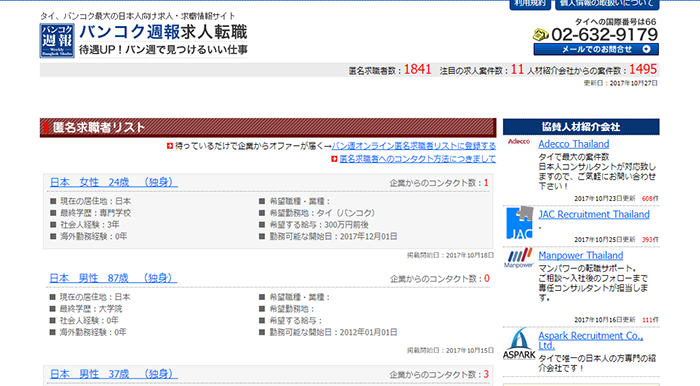Screen dimensions: 700x386
Task: Click the arrow circle on mail inquiry button
Action: [x=646, y=49]
